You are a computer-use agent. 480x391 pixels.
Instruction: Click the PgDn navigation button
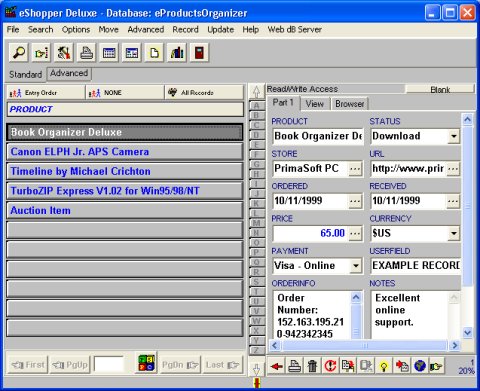pyautogui.click(x=180, y=365)
